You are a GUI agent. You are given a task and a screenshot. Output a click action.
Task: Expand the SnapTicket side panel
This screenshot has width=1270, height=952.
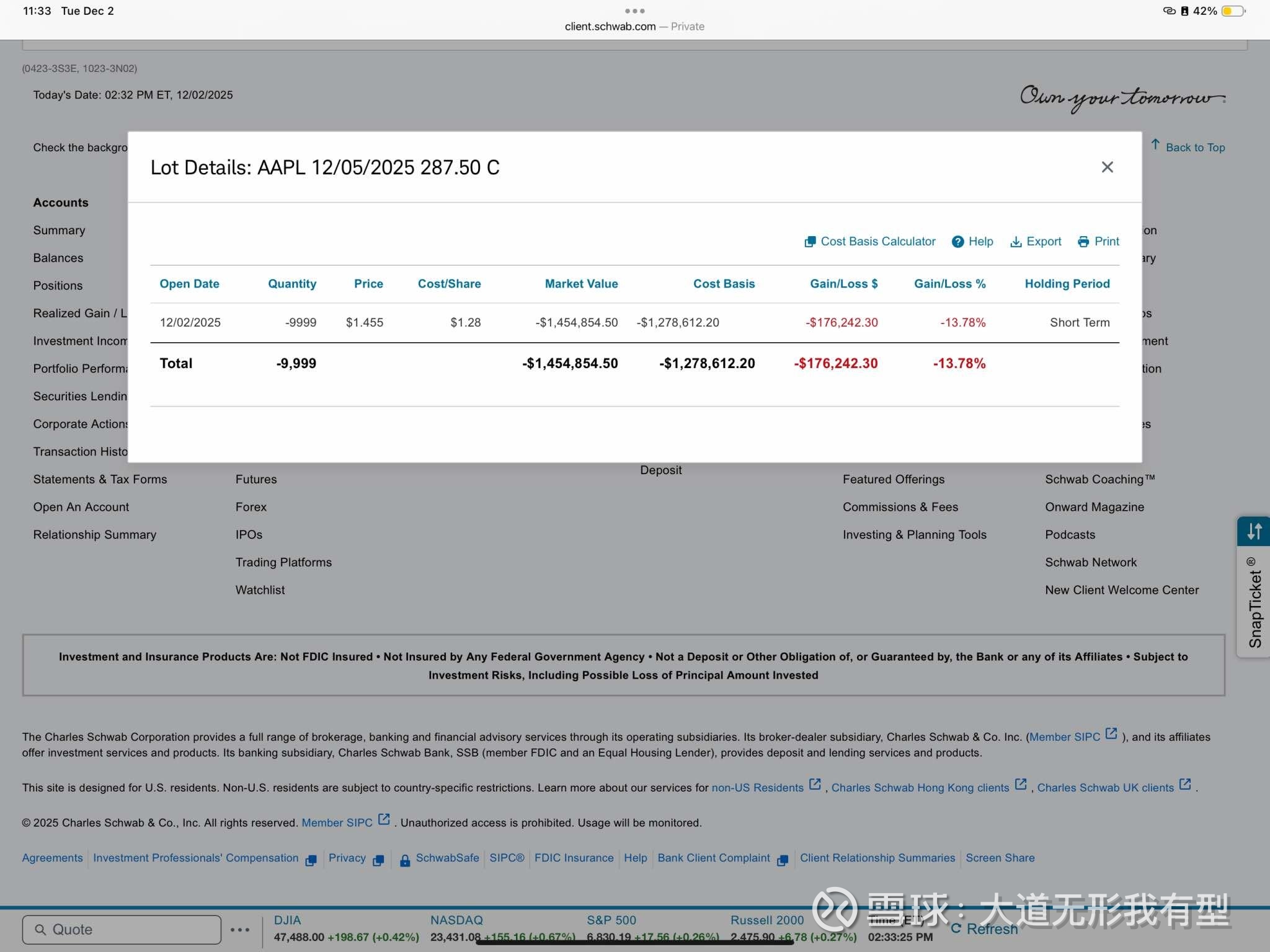tap(1254, 602)
